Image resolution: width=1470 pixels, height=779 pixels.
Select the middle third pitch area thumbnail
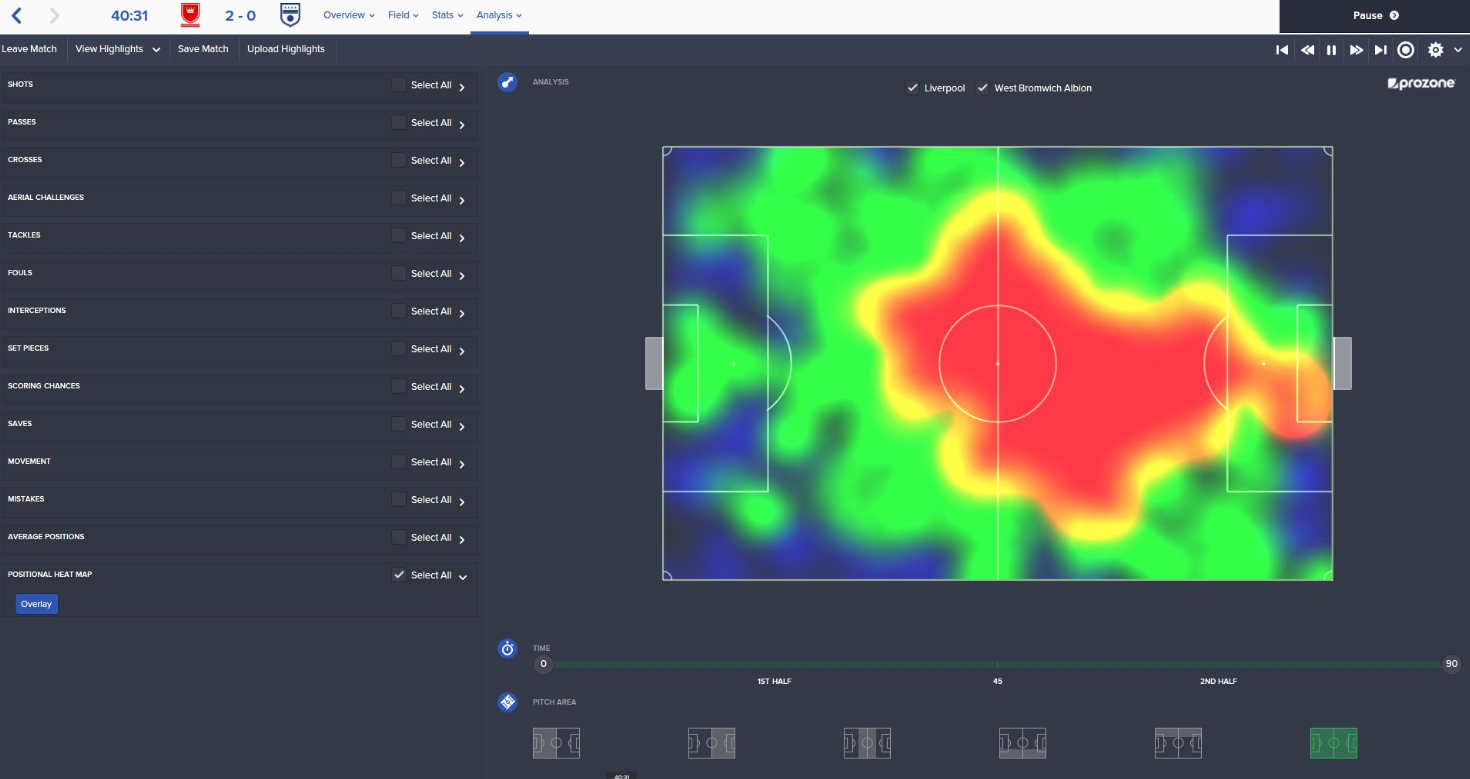867,743
